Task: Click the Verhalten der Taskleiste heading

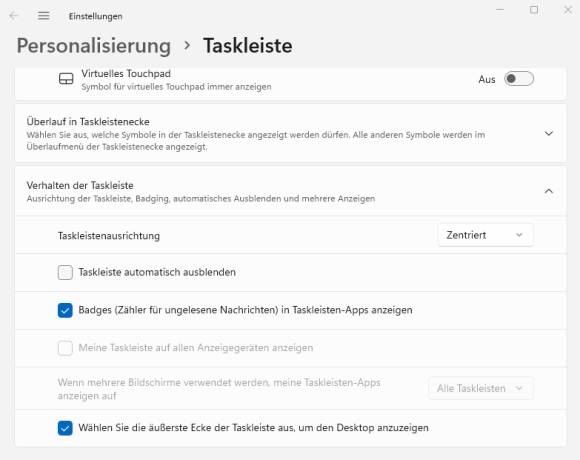Action: (80, 185)
